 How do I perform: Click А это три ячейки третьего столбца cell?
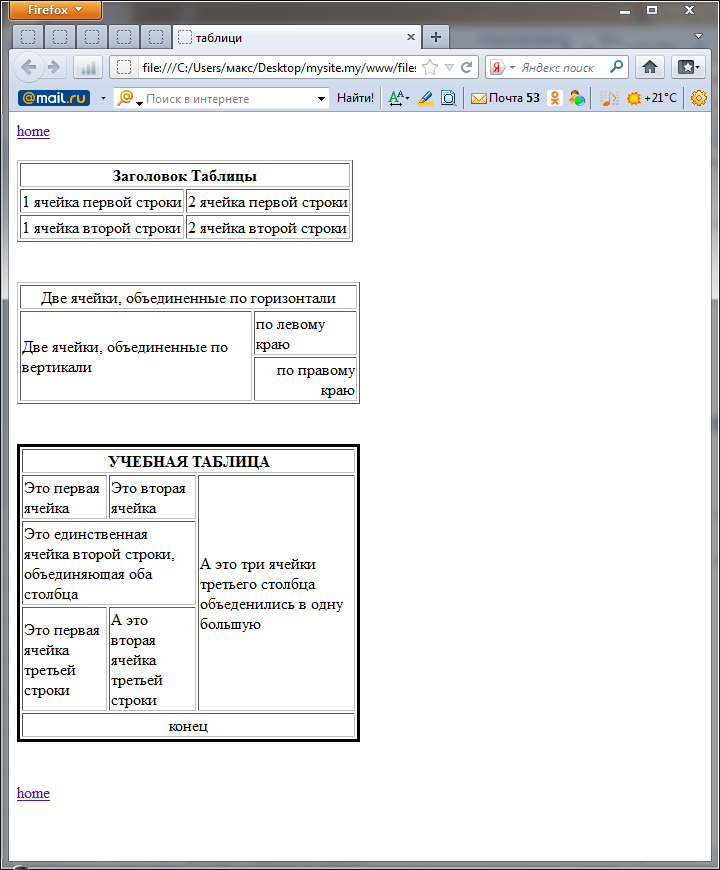tap(276, 593)
